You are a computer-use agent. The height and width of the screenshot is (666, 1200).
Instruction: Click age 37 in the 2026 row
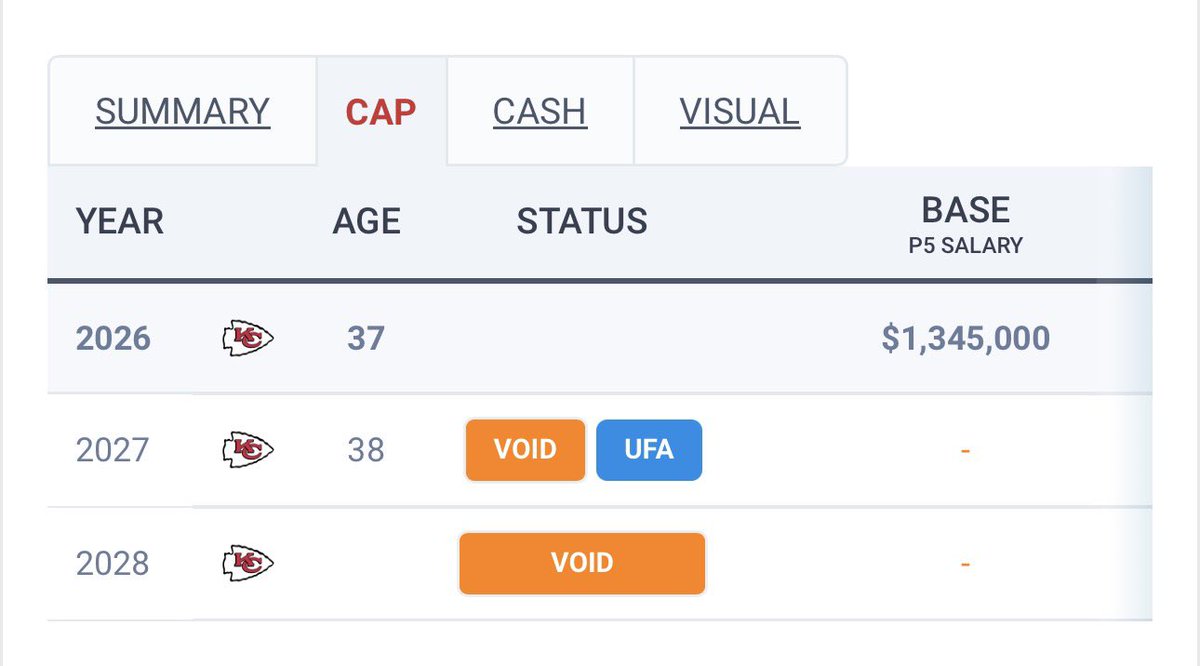point(365,339)
